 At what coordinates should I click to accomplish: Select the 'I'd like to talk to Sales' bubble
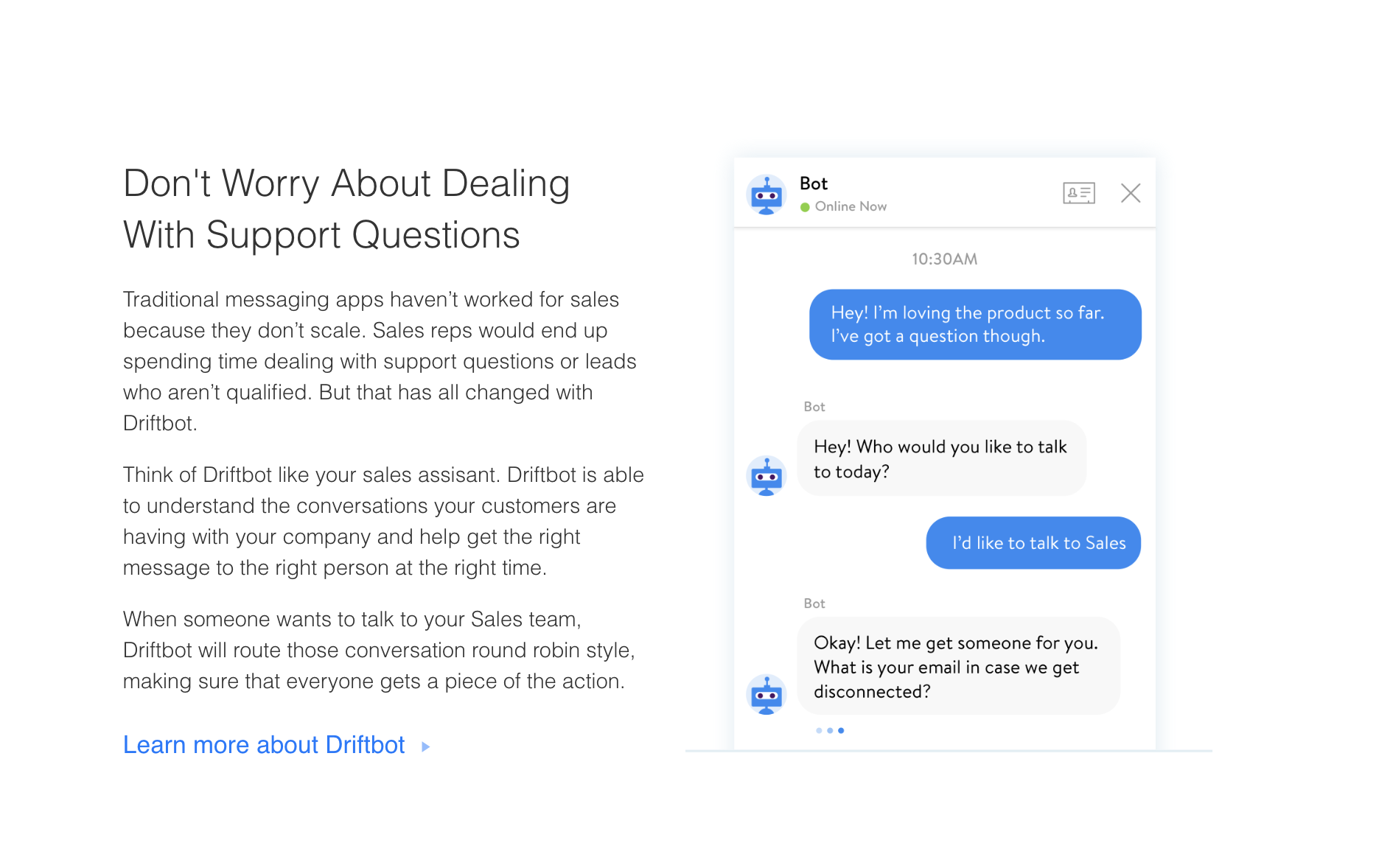(x=1033, y=543)
